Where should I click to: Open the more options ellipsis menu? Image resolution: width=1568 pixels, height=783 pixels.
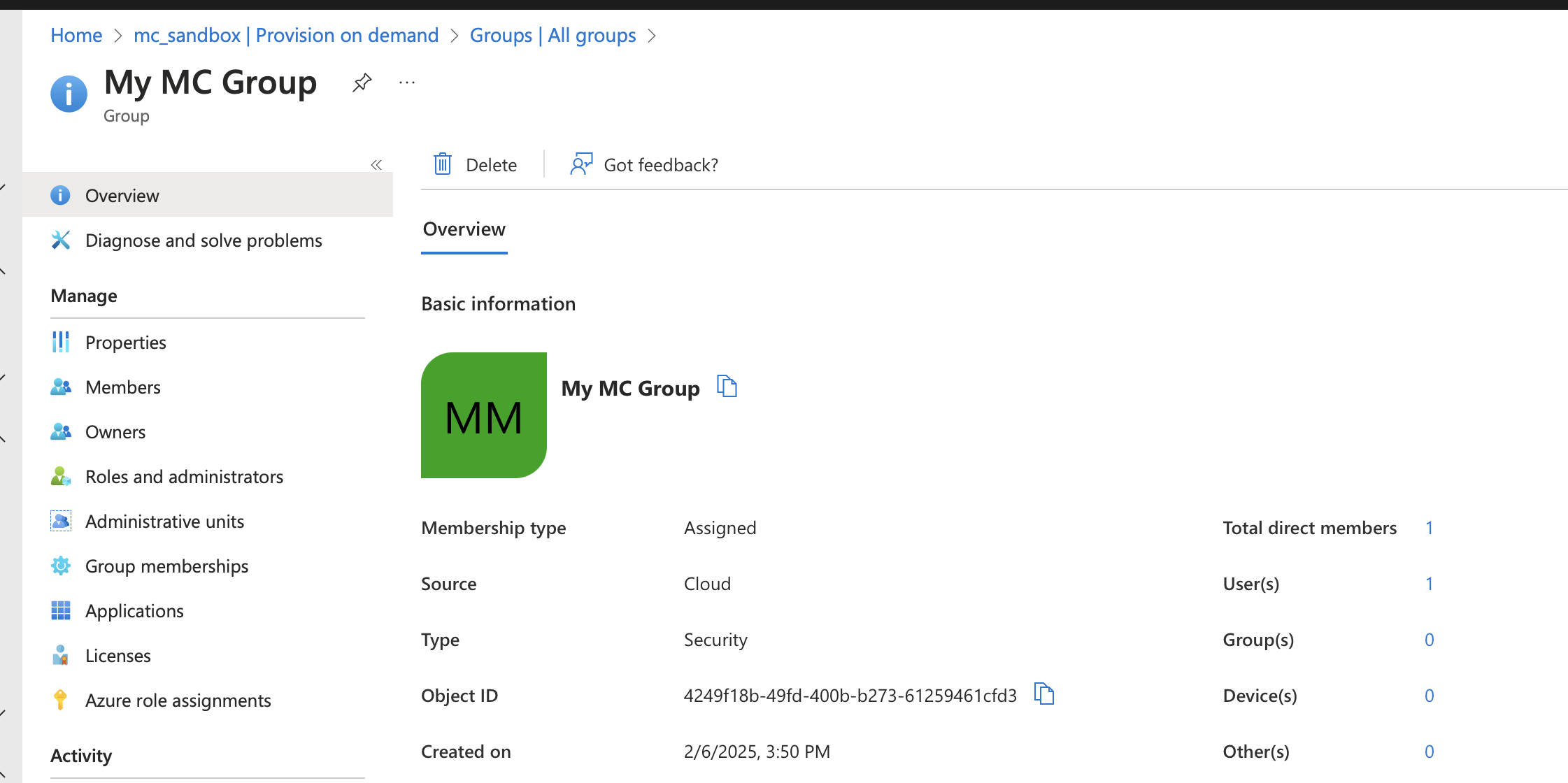407,83
